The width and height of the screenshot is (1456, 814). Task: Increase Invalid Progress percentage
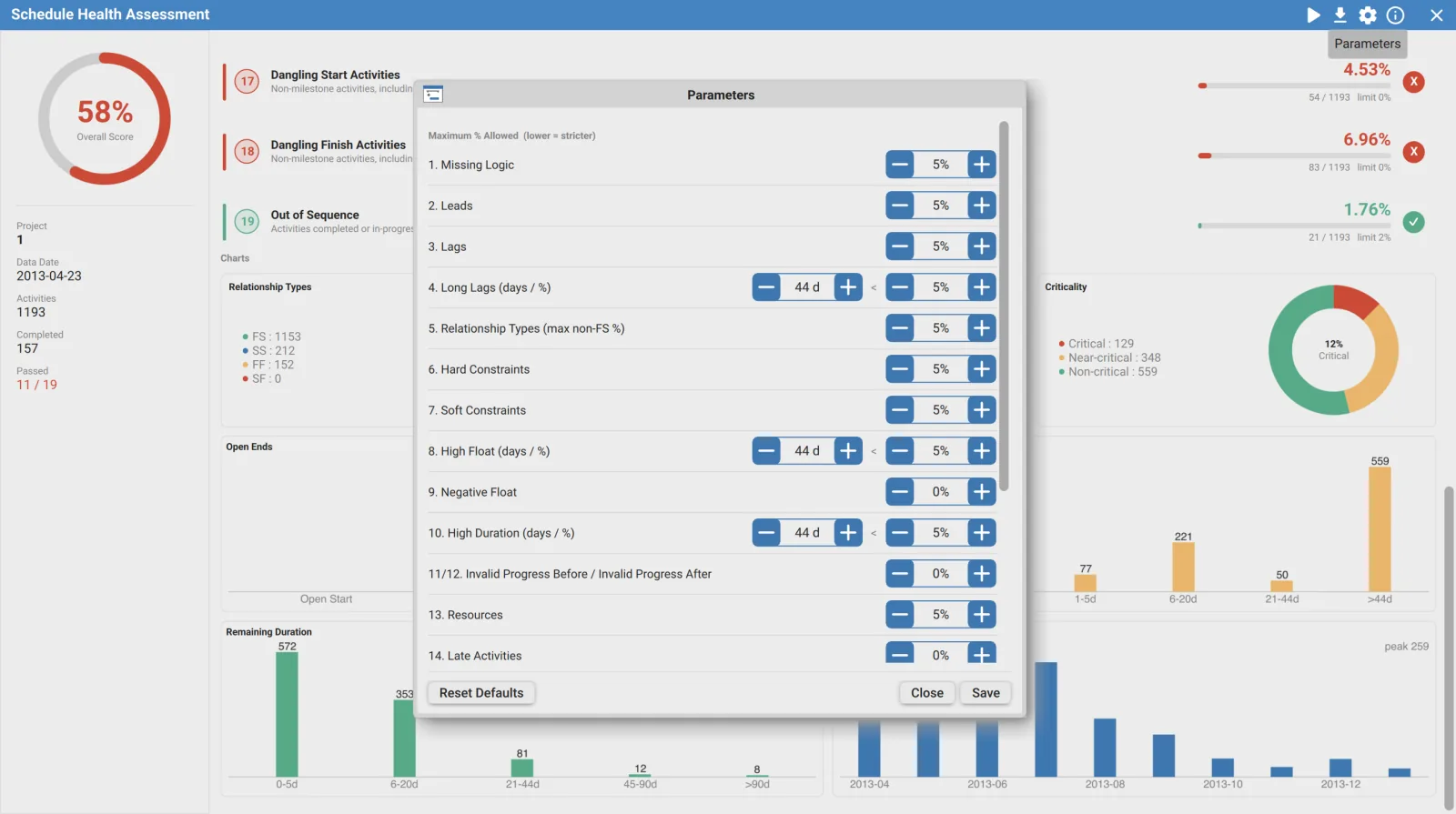pos(982,574)
